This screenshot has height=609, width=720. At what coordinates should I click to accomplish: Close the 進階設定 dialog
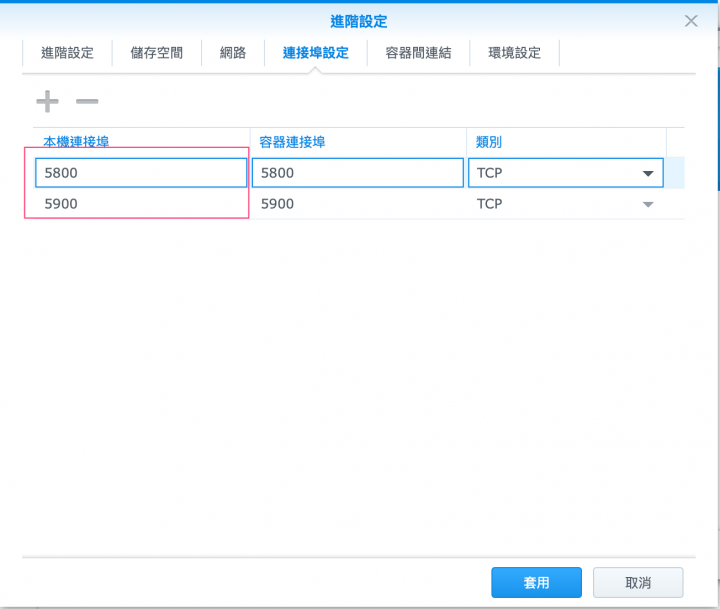tap(691, 21)
